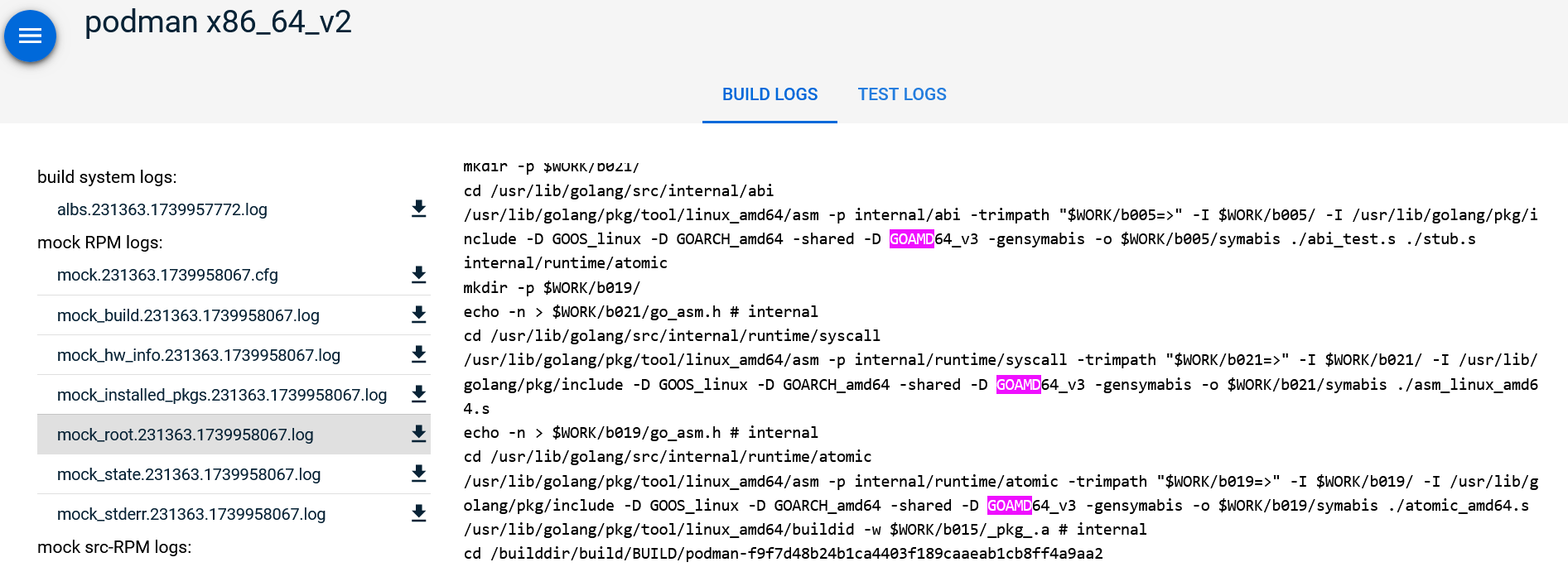Click log line 'echo -n > $WORK/b019/go_asm.h # internal'
The image size is (1568, 567).
[641, 433]
